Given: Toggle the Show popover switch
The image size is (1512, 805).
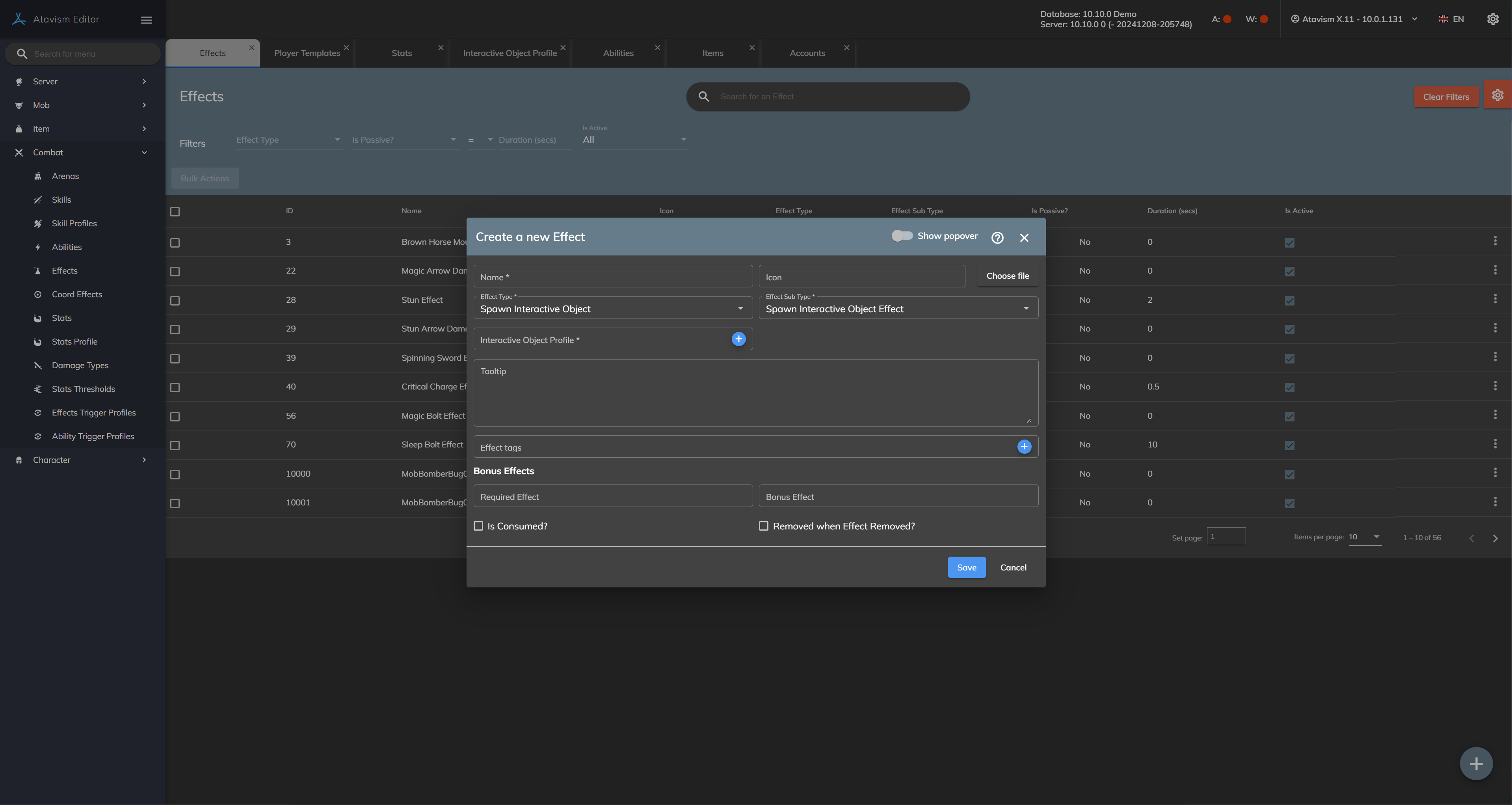Looking at the screenshot, I should (x=902, y=236).
